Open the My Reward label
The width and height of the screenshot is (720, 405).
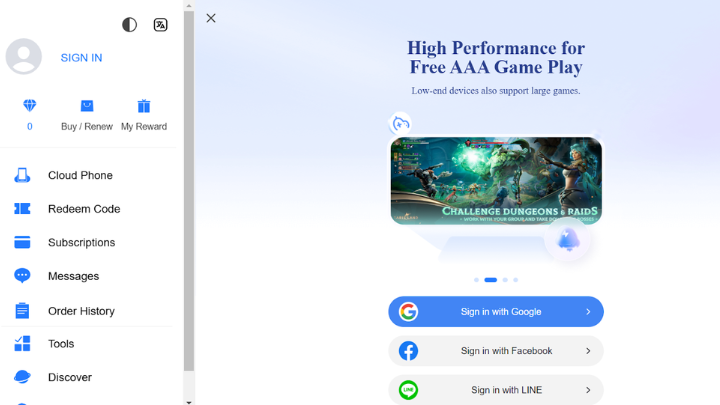[x=144, y=127]
